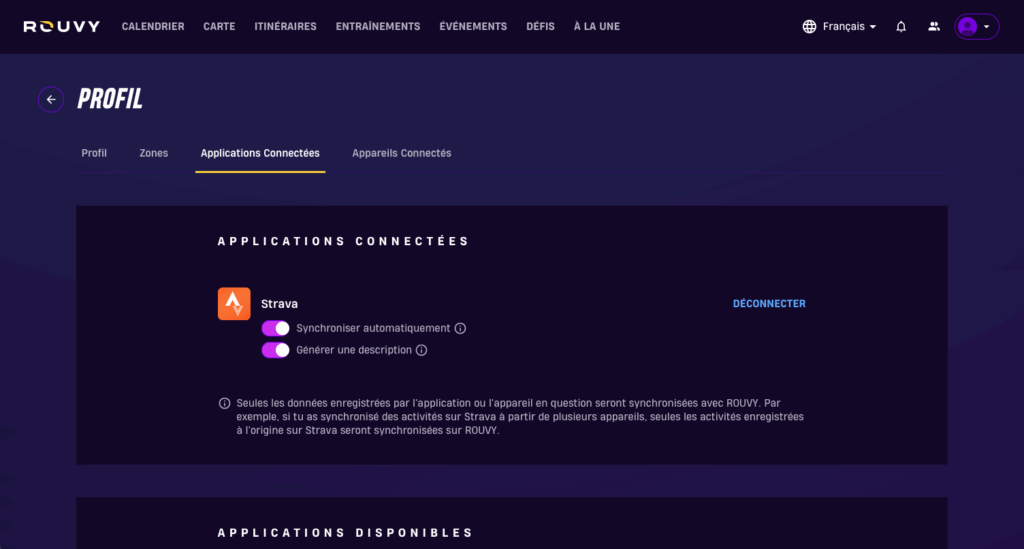Disable the Synchroniser automatiquement toggle
This screenshot has height=549, width=1024.
point(275,328)
